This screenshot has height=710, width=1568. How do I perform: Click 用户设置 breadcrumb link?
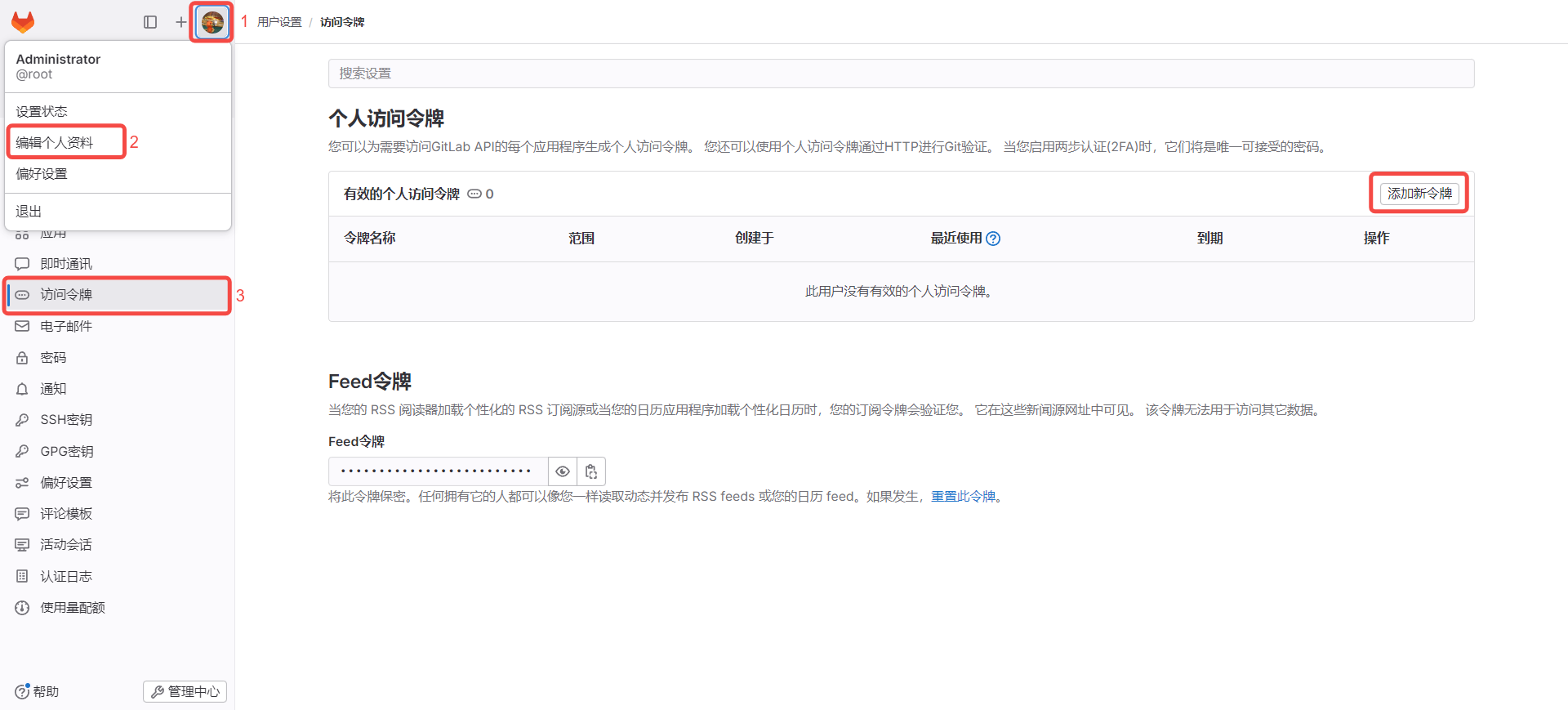pos(279,22)
